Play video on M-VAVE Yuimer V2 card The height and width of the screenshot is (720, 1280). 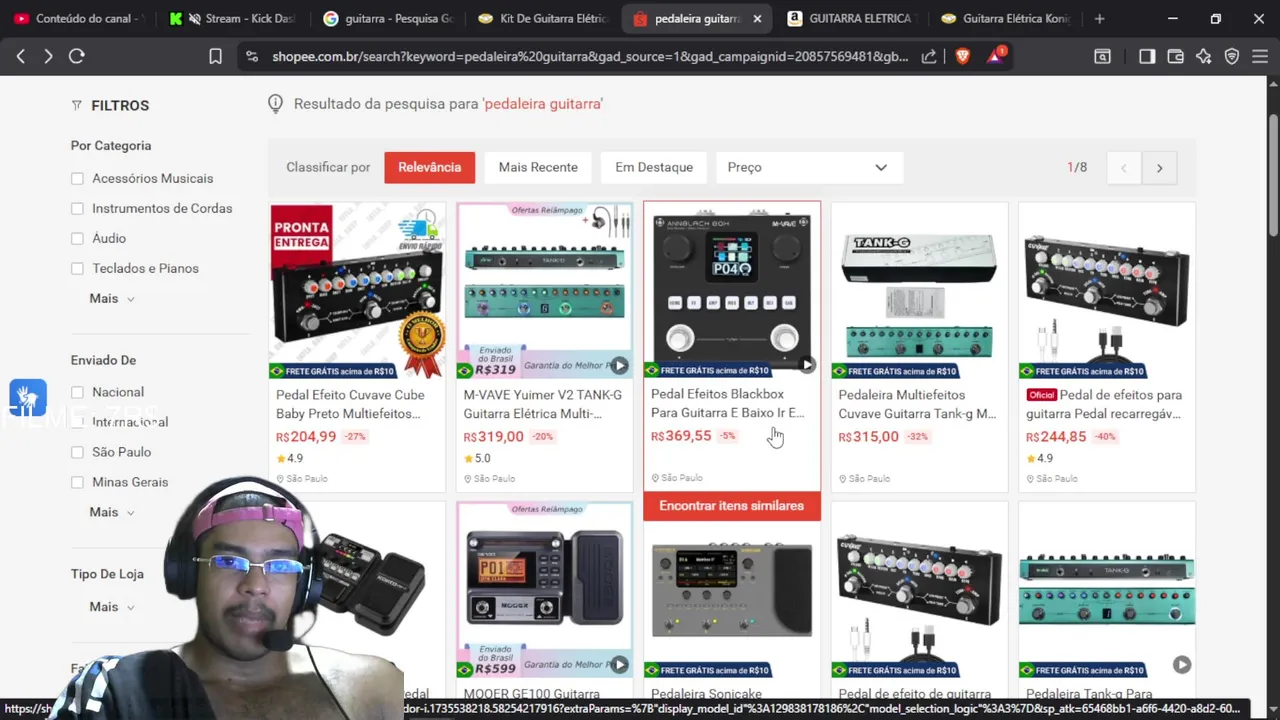(620, 365)
